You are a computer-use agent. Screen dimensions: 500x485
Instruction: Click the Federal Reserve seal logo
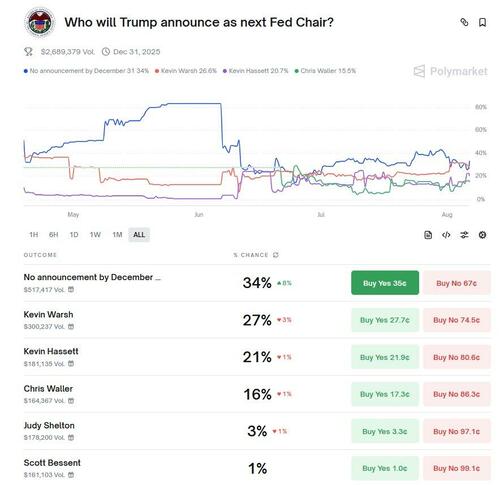pyautogui.click(x=40, y=22)
